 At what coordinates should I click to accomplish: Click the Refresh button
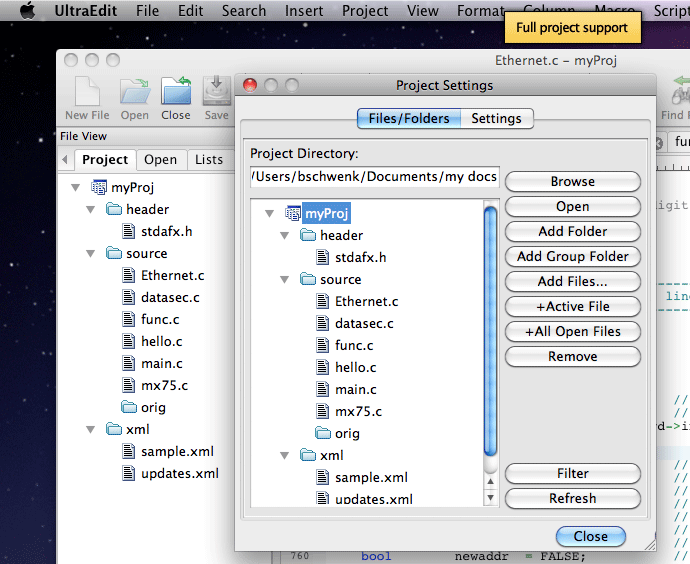(573, 498)
